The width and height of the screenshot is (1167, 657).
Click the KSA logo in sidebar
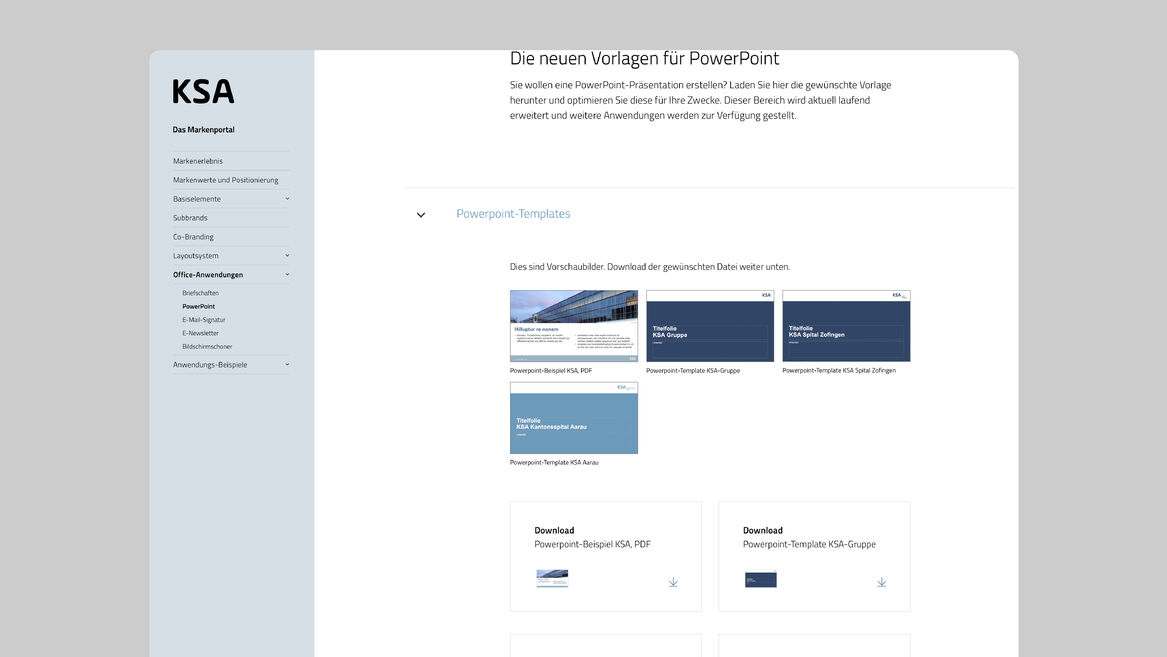(203, 92)
